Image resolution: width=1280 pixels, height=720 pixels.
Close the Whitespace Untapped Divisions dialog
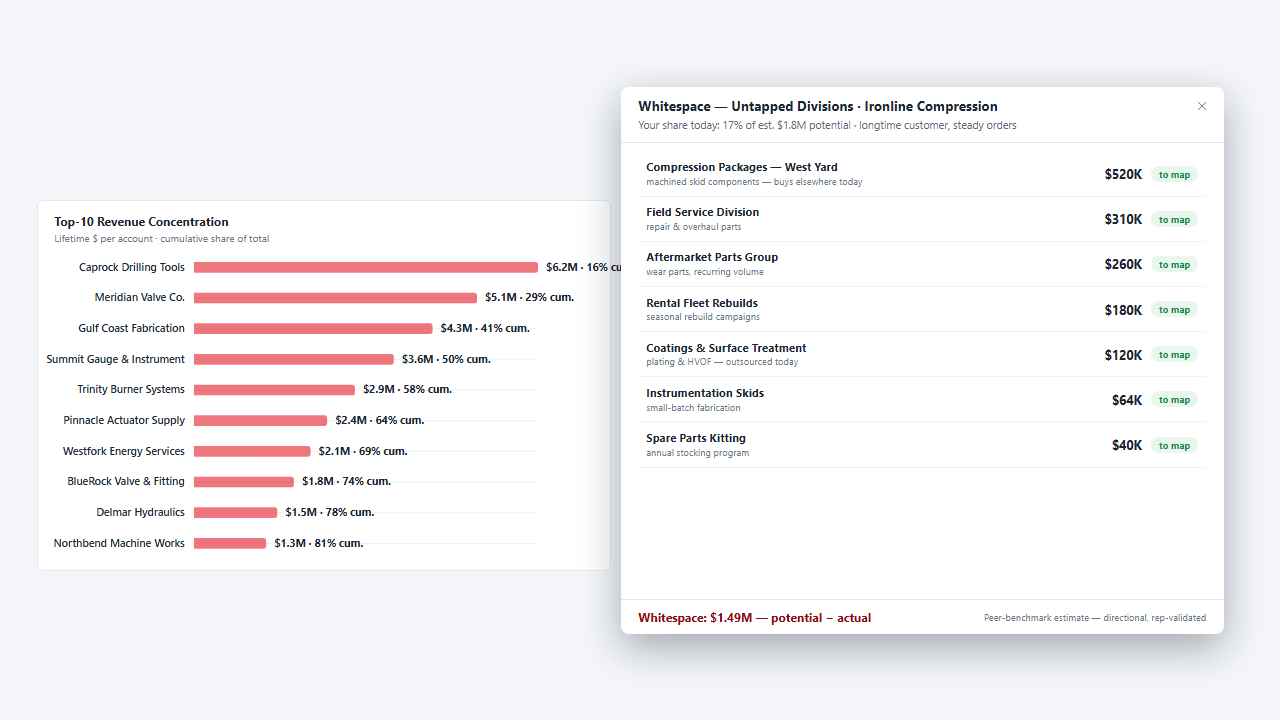pyautogui.click(x=1202, y=106)
